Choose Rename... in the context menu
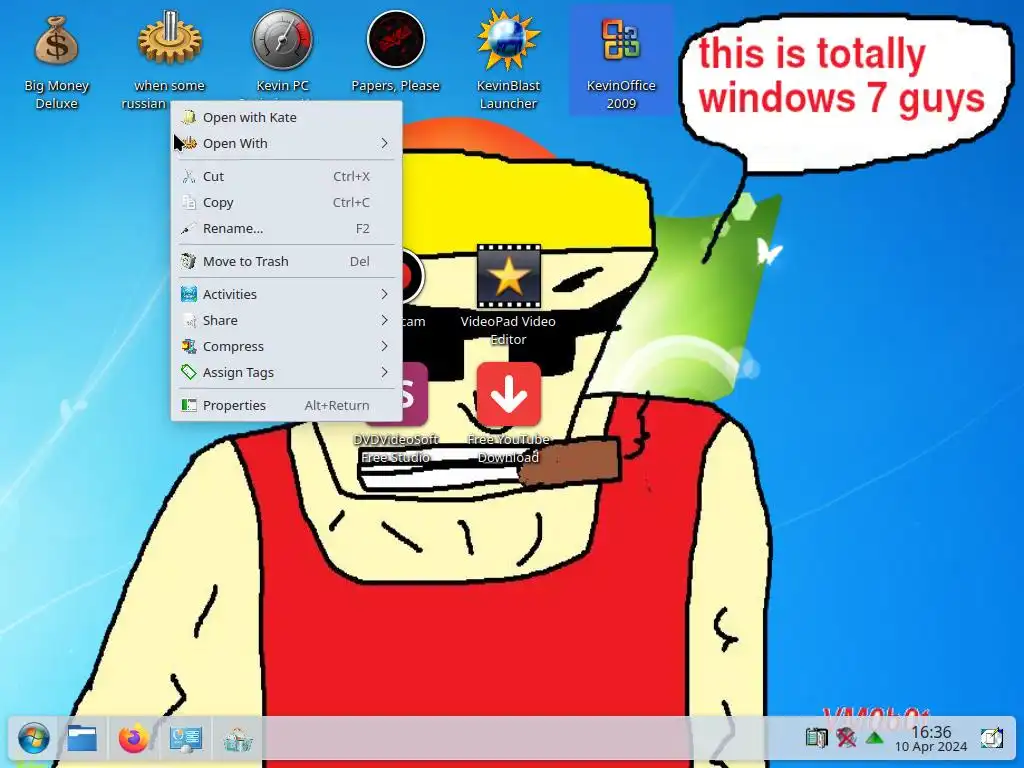 coord(286,229)
